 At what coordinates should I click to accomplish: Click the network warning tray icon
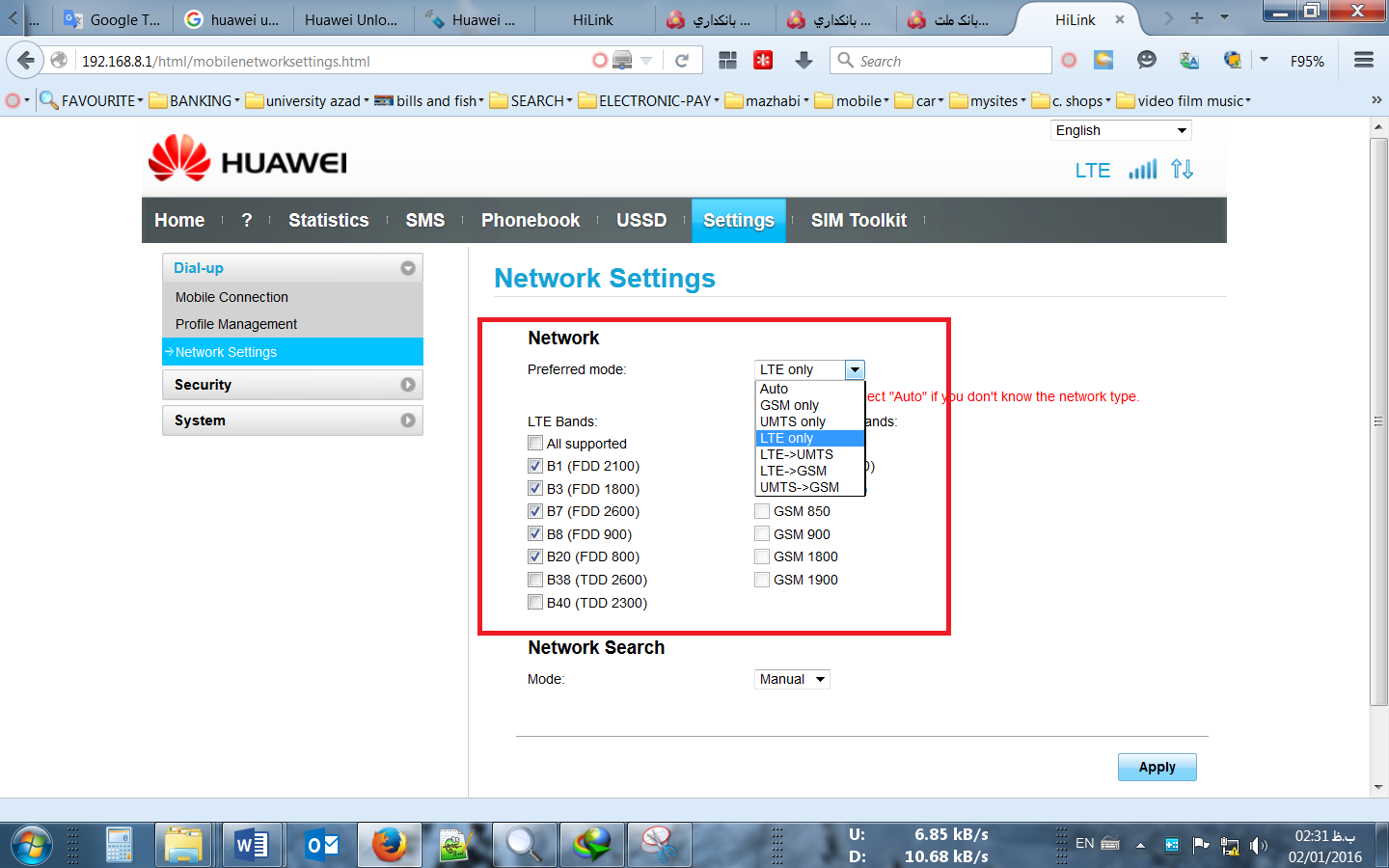click(x=1230, y=846)
